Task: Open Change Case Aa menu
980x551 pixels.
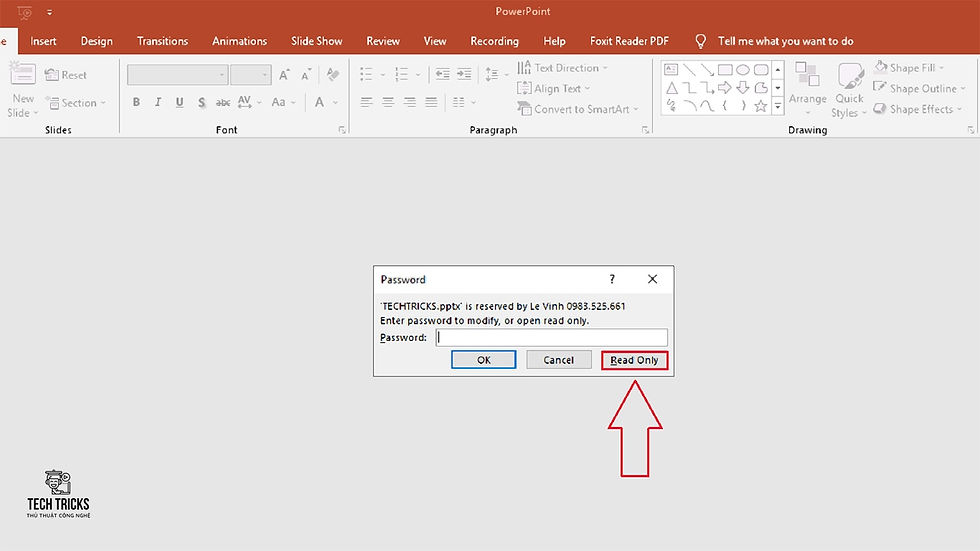Action: click(282, 102)
